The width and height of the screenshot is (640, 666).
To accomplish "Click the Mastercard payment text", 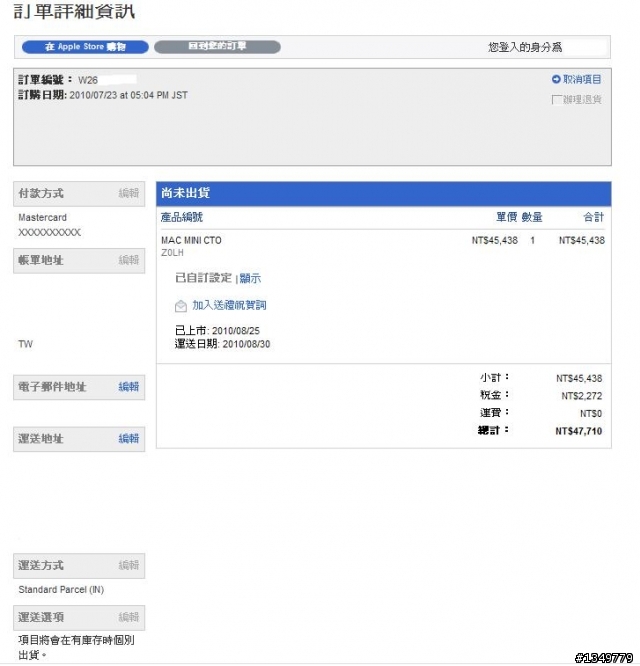I will [42, 217].
